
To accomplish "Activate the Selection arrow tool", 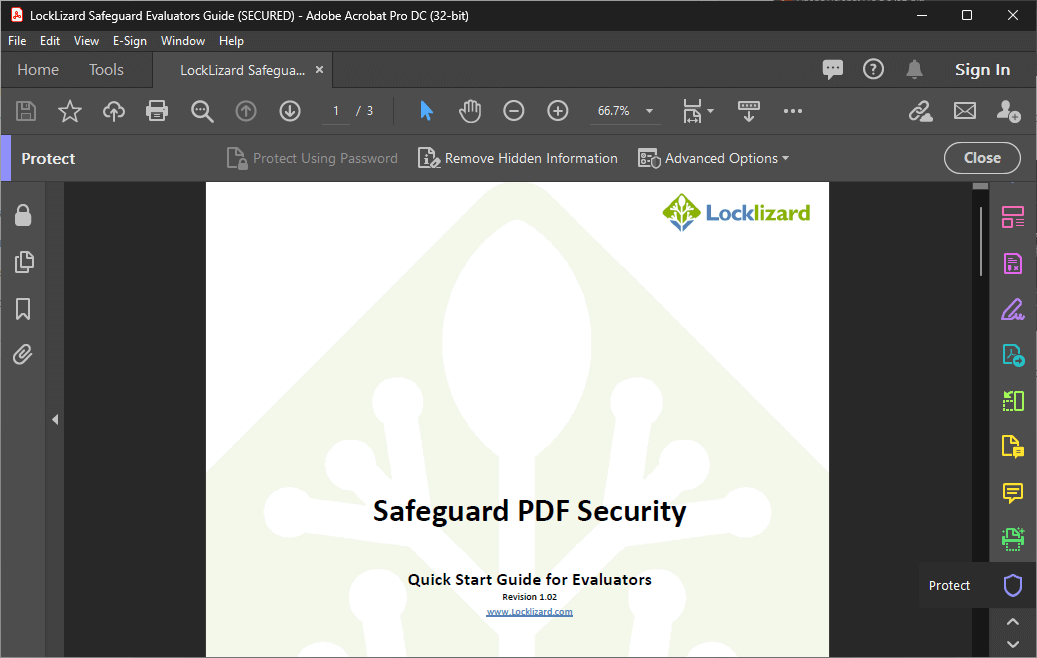I will point(427,111).
